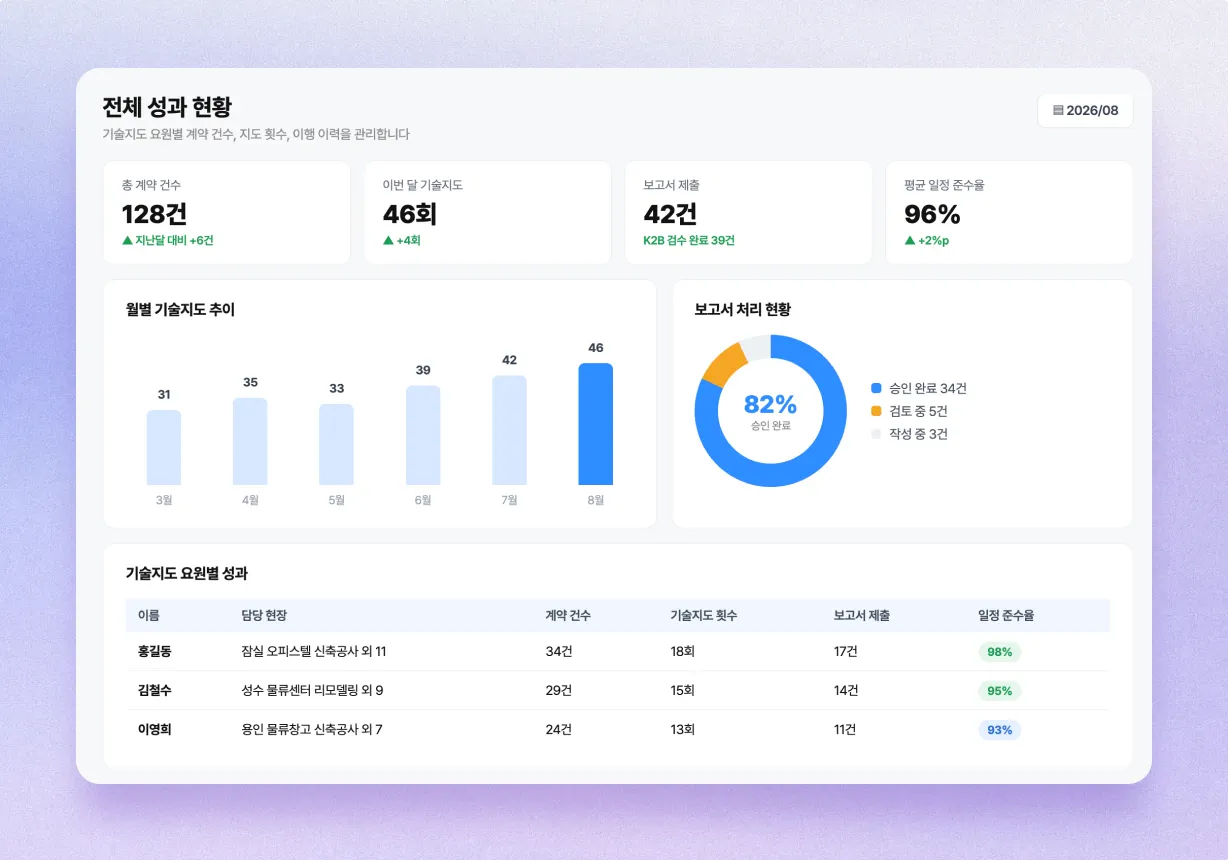Click the gray legend dot for 작성 중
Image resolution: width=1228 pixels, height=860 pixels.
tap(877, 434)
